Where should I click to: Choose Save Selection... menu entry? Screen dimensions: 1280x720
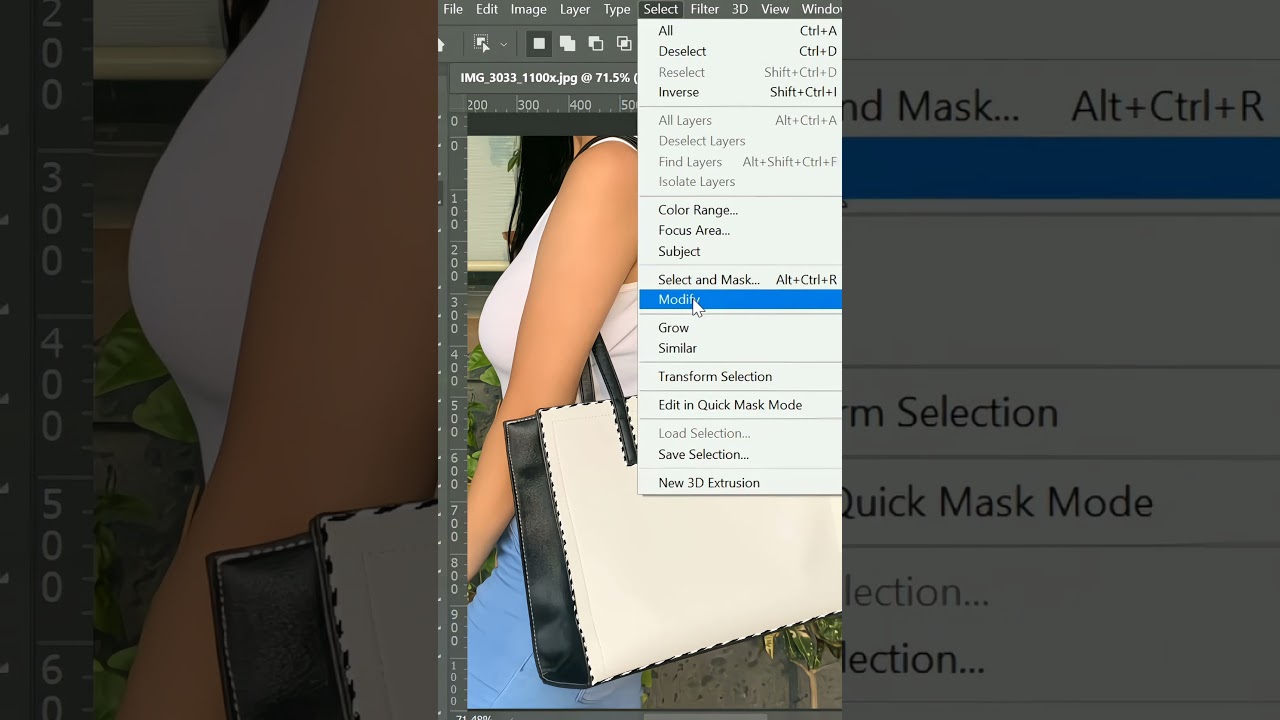(x=740, y=454)
